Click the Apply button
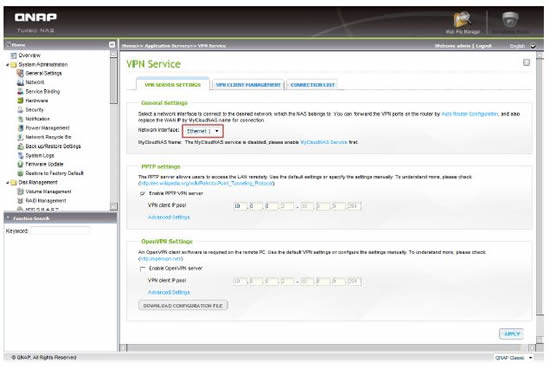Viewport: 550px width, 369px height. click(x=512, y=334)
